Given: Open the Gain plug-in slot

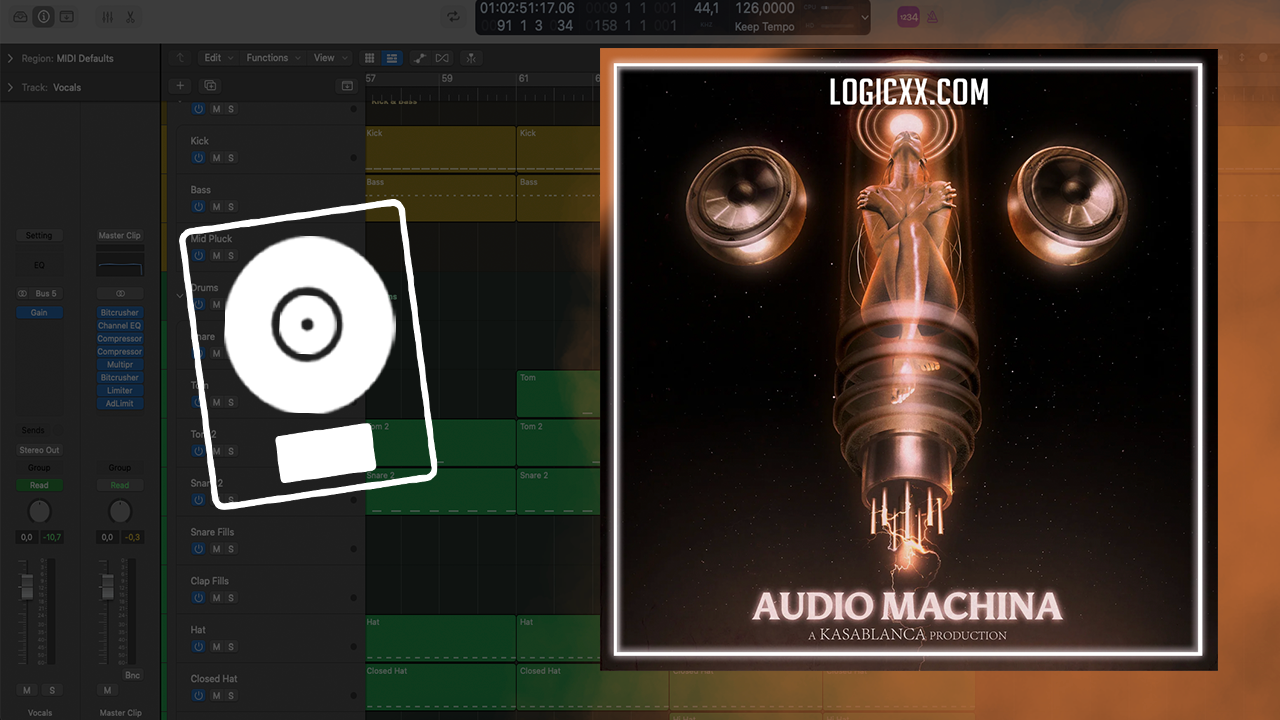Looking at the screenshot, I should click(39, 313).
